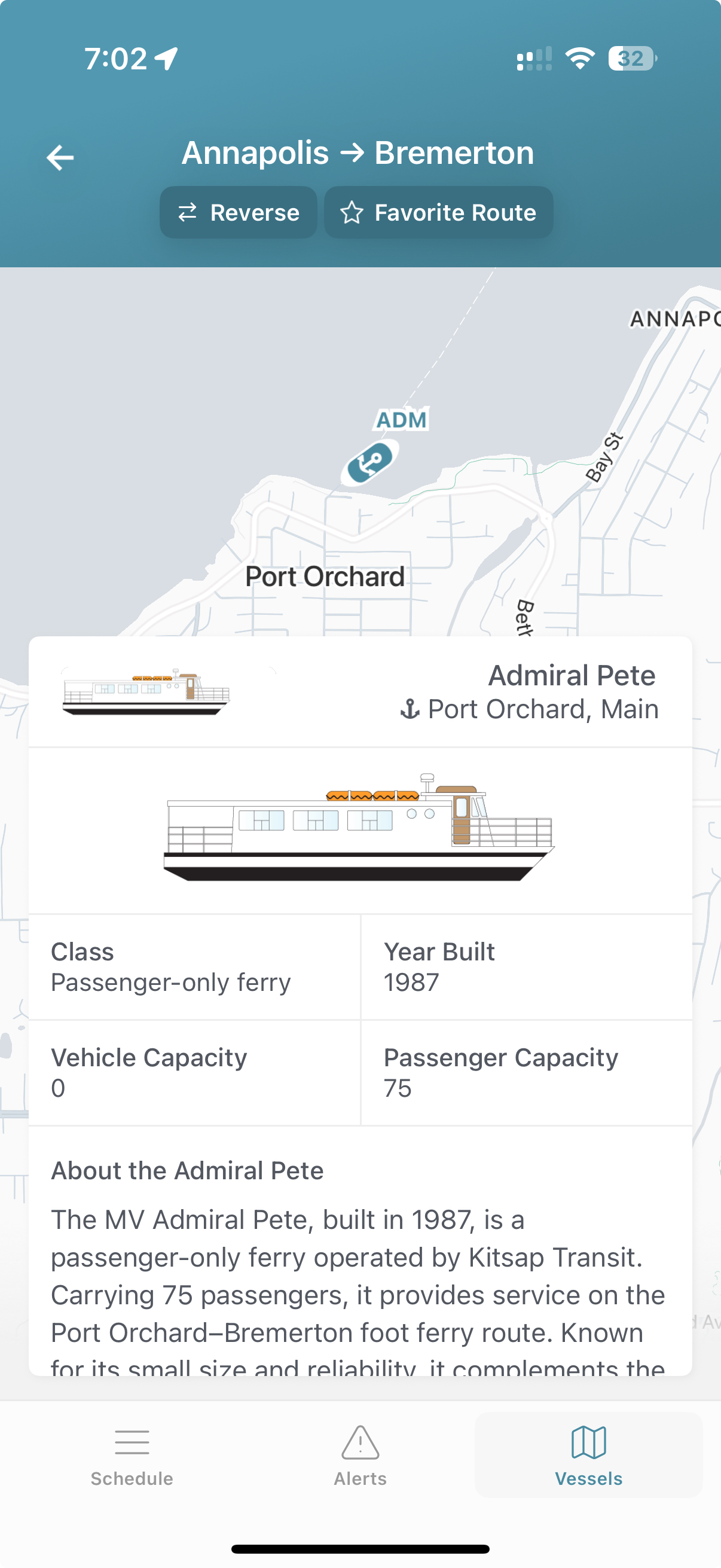The width and height of the screenshot is (721, 1568).
Task: Tap the Wi-Fi status icon
Action: (x=580, y=59)
